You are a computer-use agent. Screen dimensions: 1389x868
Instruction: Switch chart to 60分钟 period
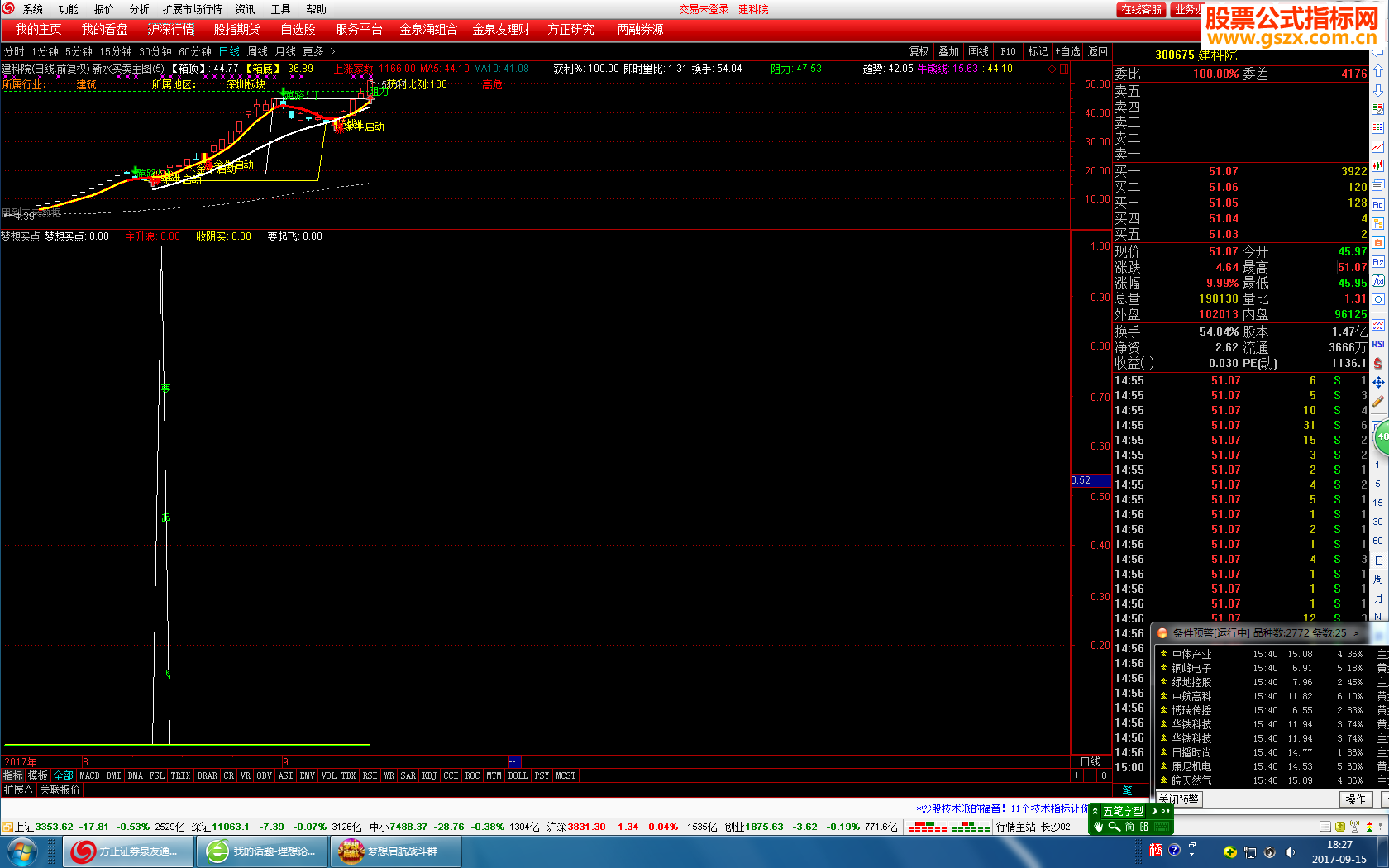tap(195, 51)
